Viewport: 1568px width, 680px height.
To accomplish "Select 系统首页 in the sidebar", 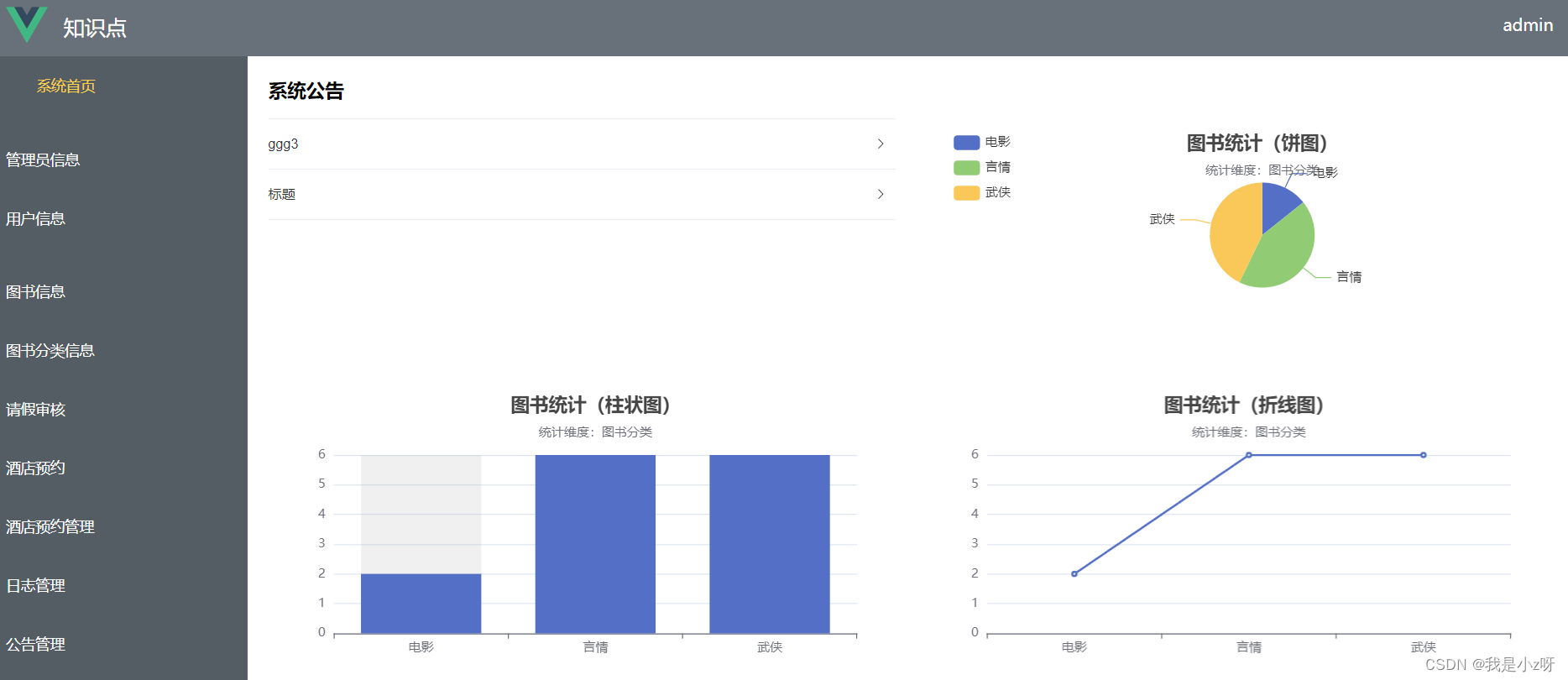I will (x=66, y=86).
